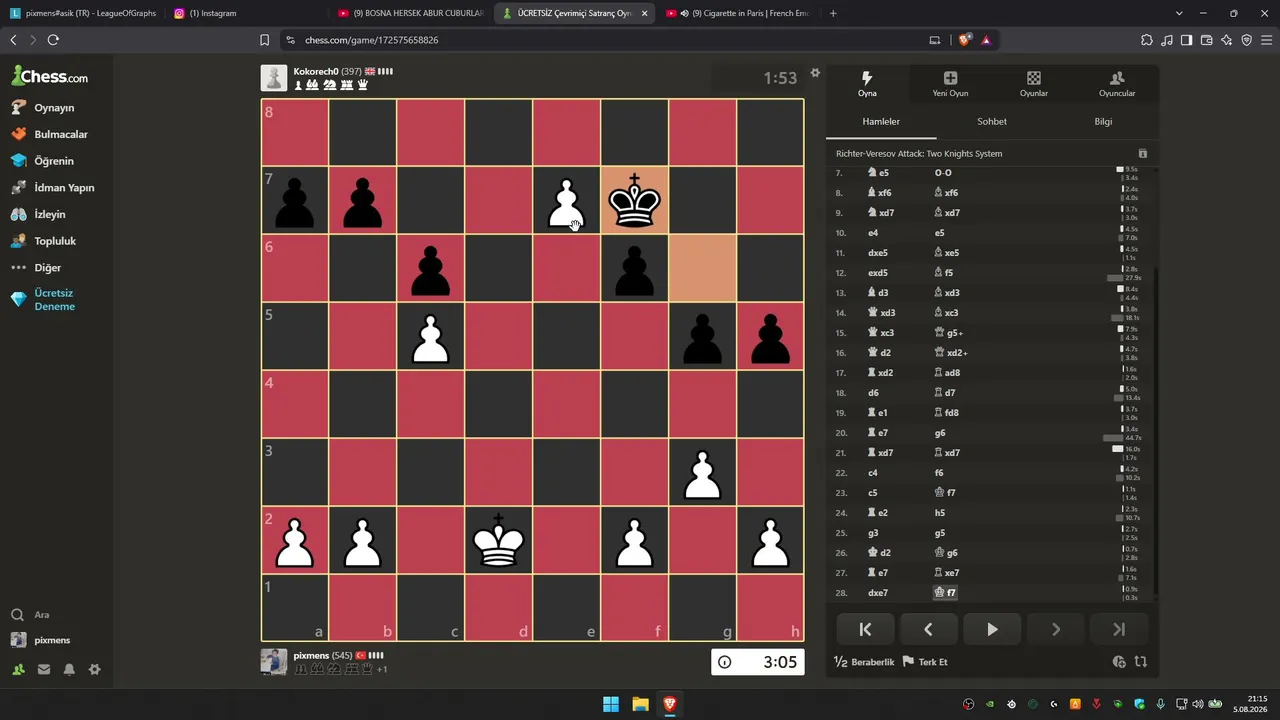The width and height of the screenshot is (1280, 720).
Task: Go back one move
Action: pyautogui.click(x=928, y=629)
